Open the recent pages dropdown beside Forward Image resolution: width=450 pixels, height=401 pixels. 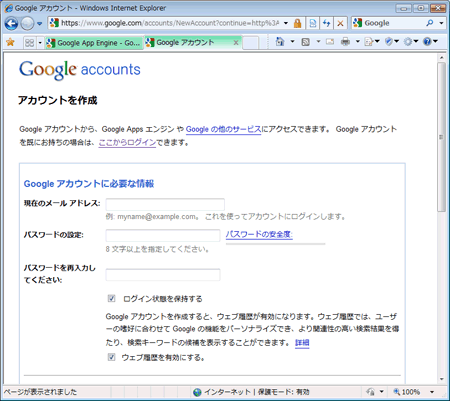click(39, 23)
